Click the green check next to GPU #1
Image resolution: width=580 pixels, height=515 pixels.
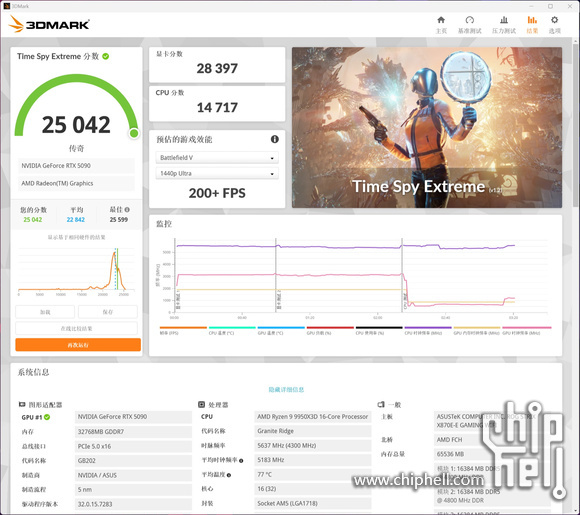tap(47, 417)
